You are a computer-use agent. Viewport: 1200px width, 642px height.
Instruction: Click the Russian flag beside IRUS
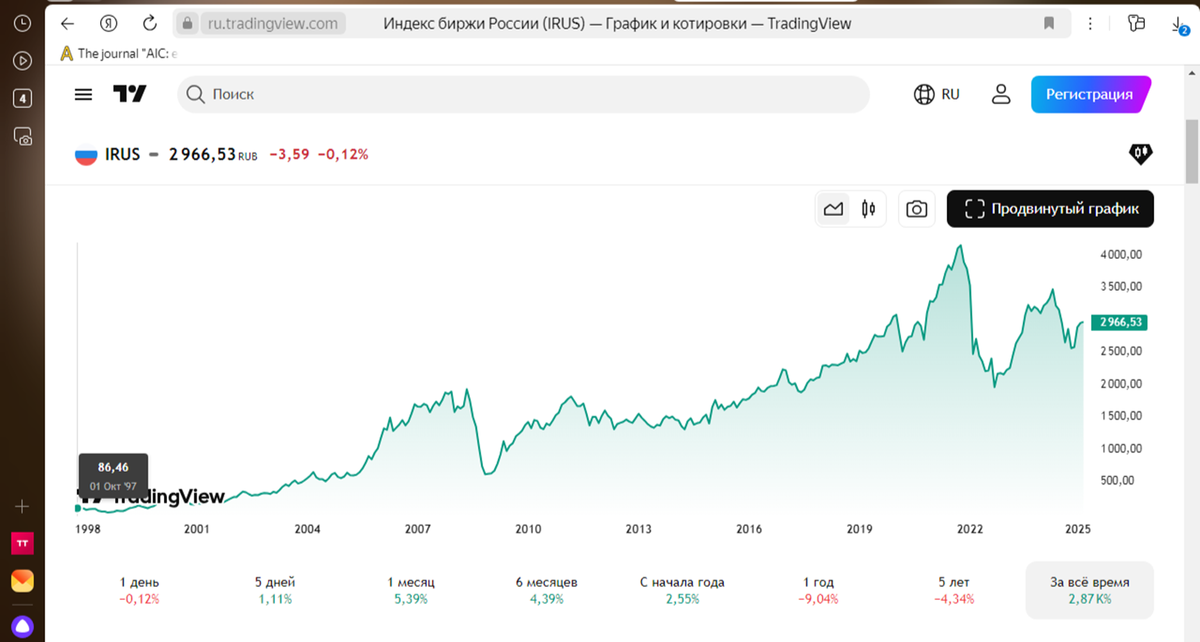pos(86,154)
